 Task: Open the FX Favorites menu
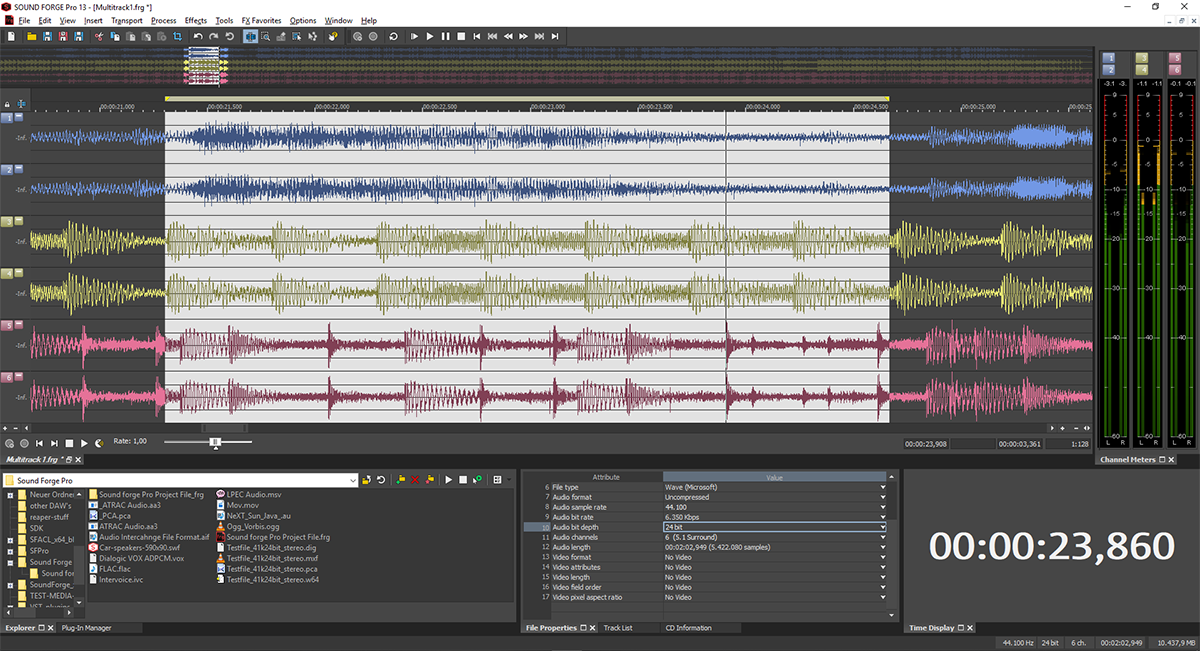pyautogui.click(x=262, y=20)
